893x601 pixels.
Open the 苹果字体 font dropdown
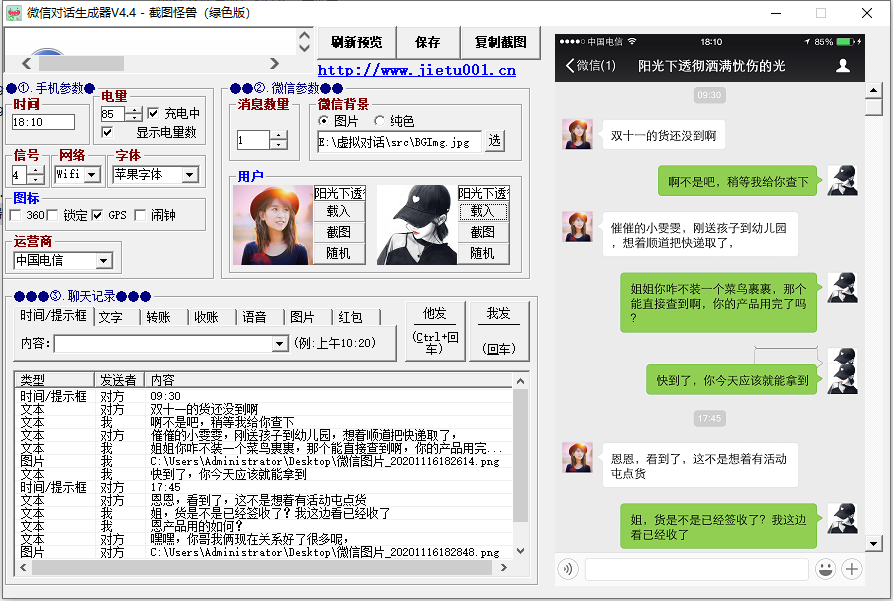(x=188, y=176)
